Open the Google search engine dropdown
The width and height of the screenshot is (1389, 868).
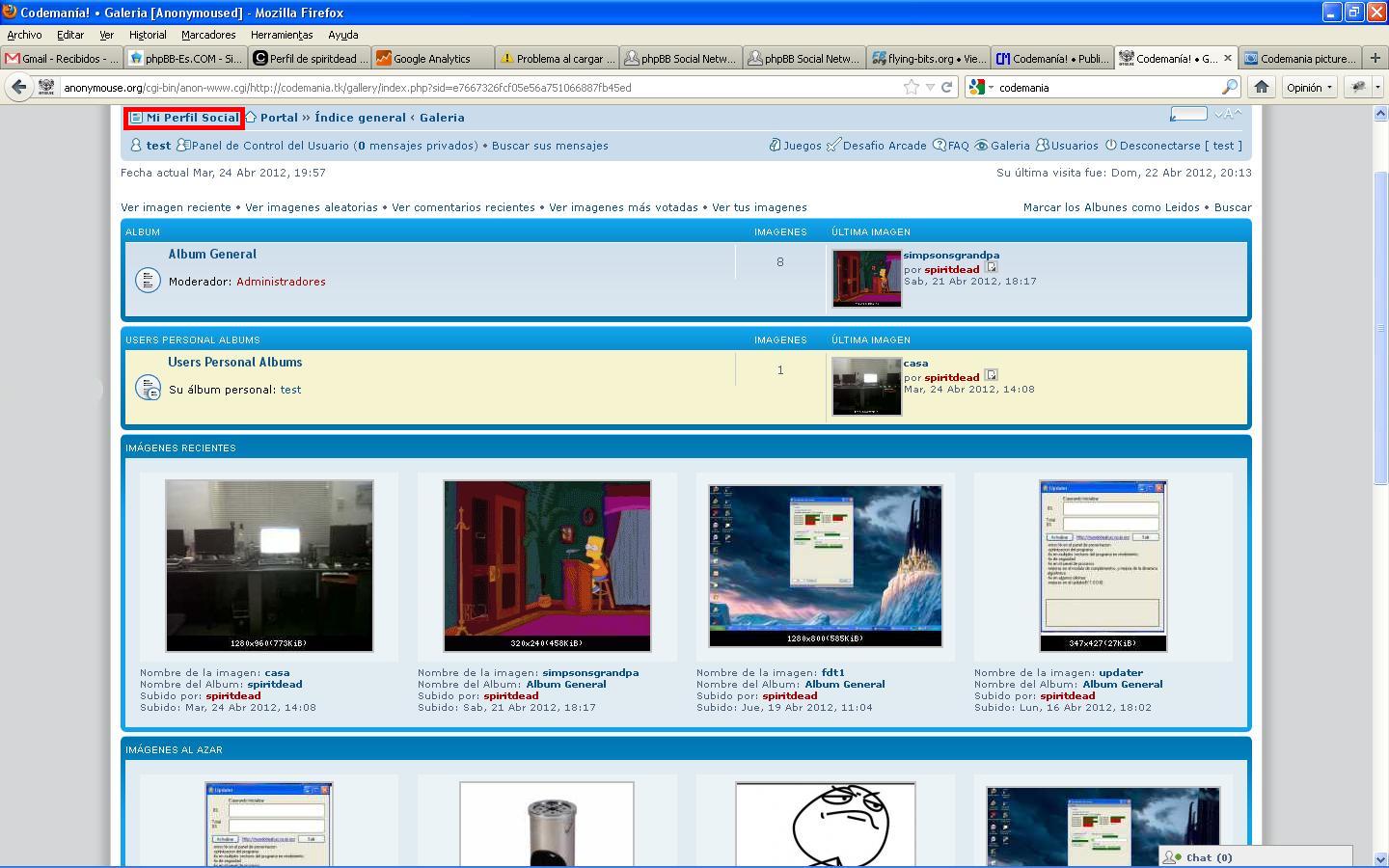980,87
